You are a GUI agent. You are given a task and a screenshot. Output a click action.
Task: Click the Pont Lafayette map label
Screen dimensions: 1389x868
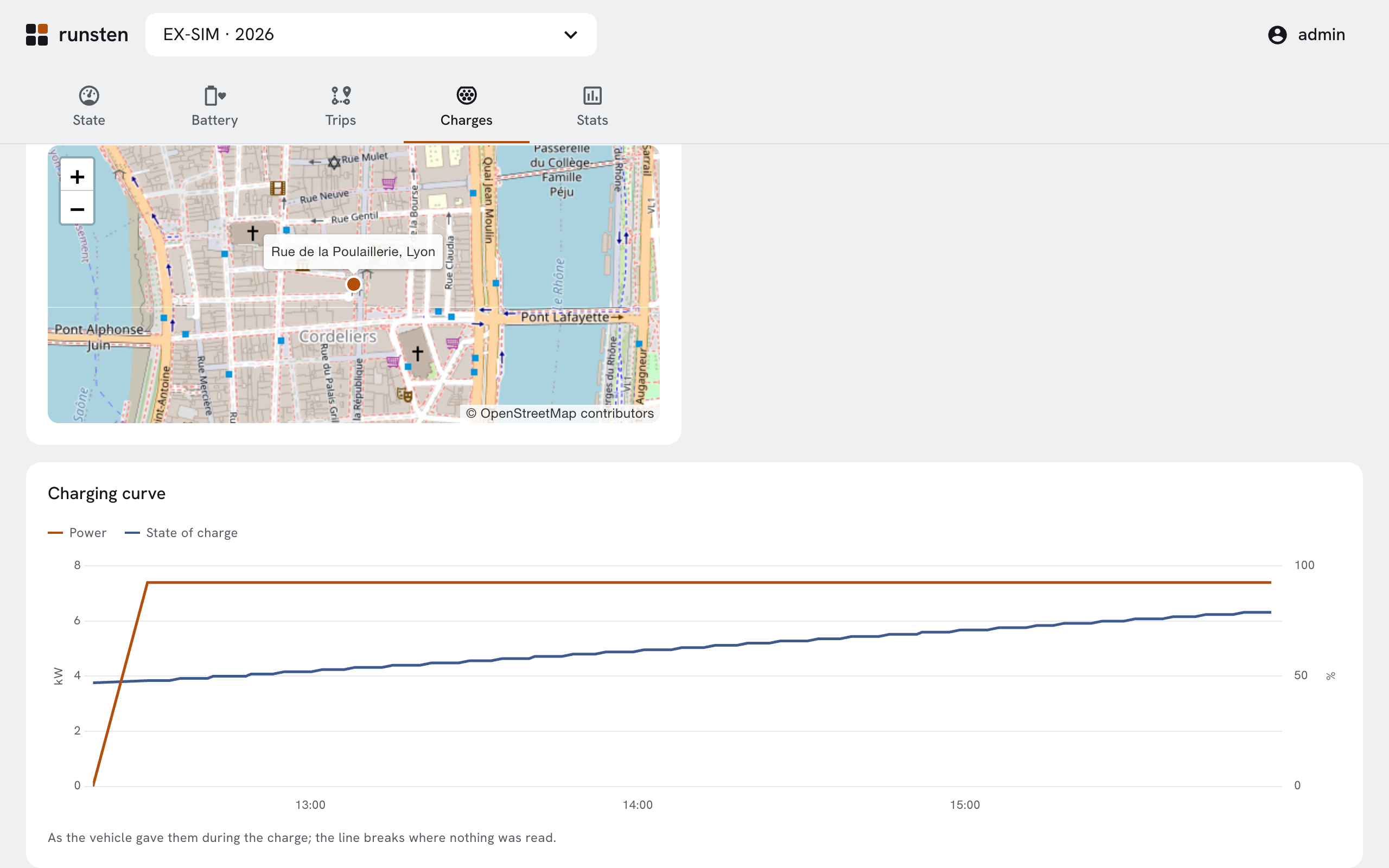[x=565, y=317]
